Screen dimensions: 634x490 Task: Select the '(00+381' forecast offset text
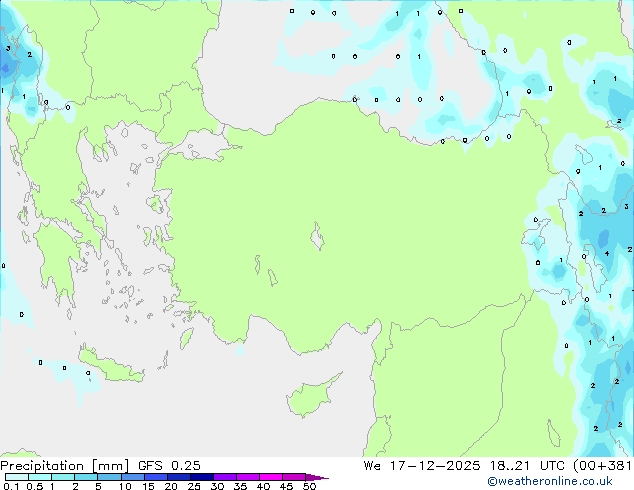tap(602, 466)
